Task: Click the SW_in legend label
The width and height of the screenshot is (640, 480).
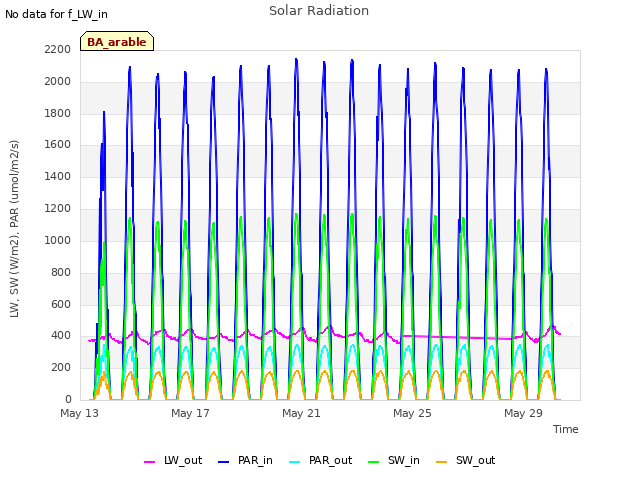Action: coord(404,460)
